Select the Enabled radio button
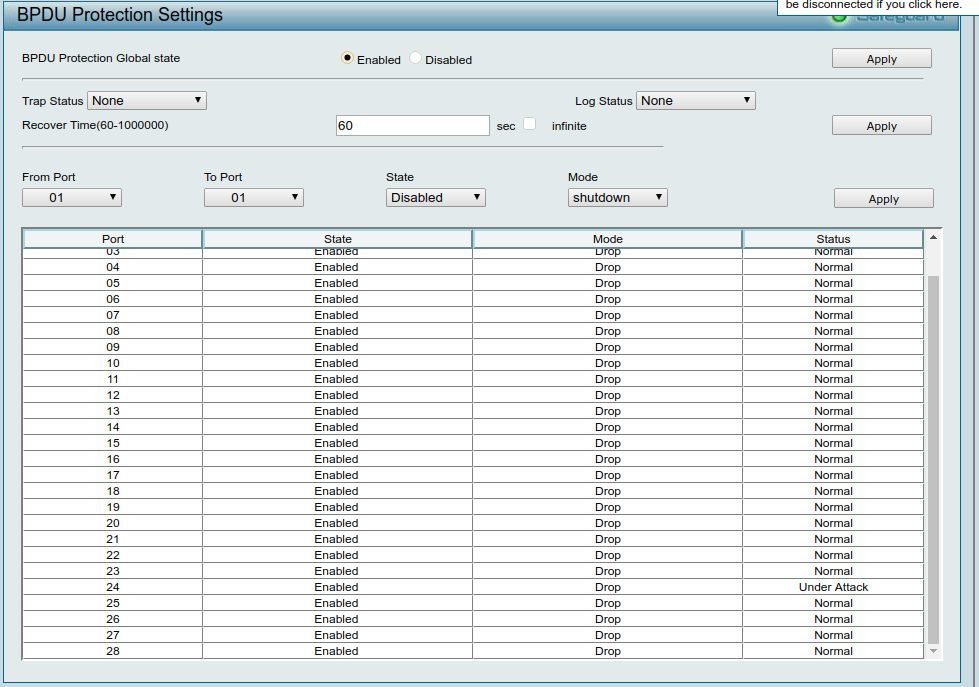979x687 pixels. (x=347, y=58)
